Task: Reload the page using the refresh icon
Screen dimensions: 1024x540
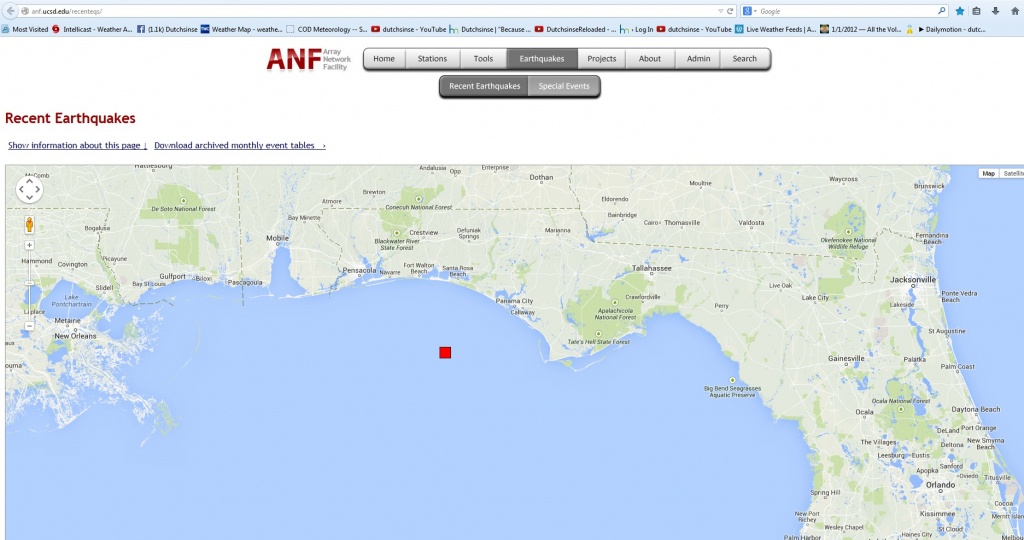Action: coord(731,11)
